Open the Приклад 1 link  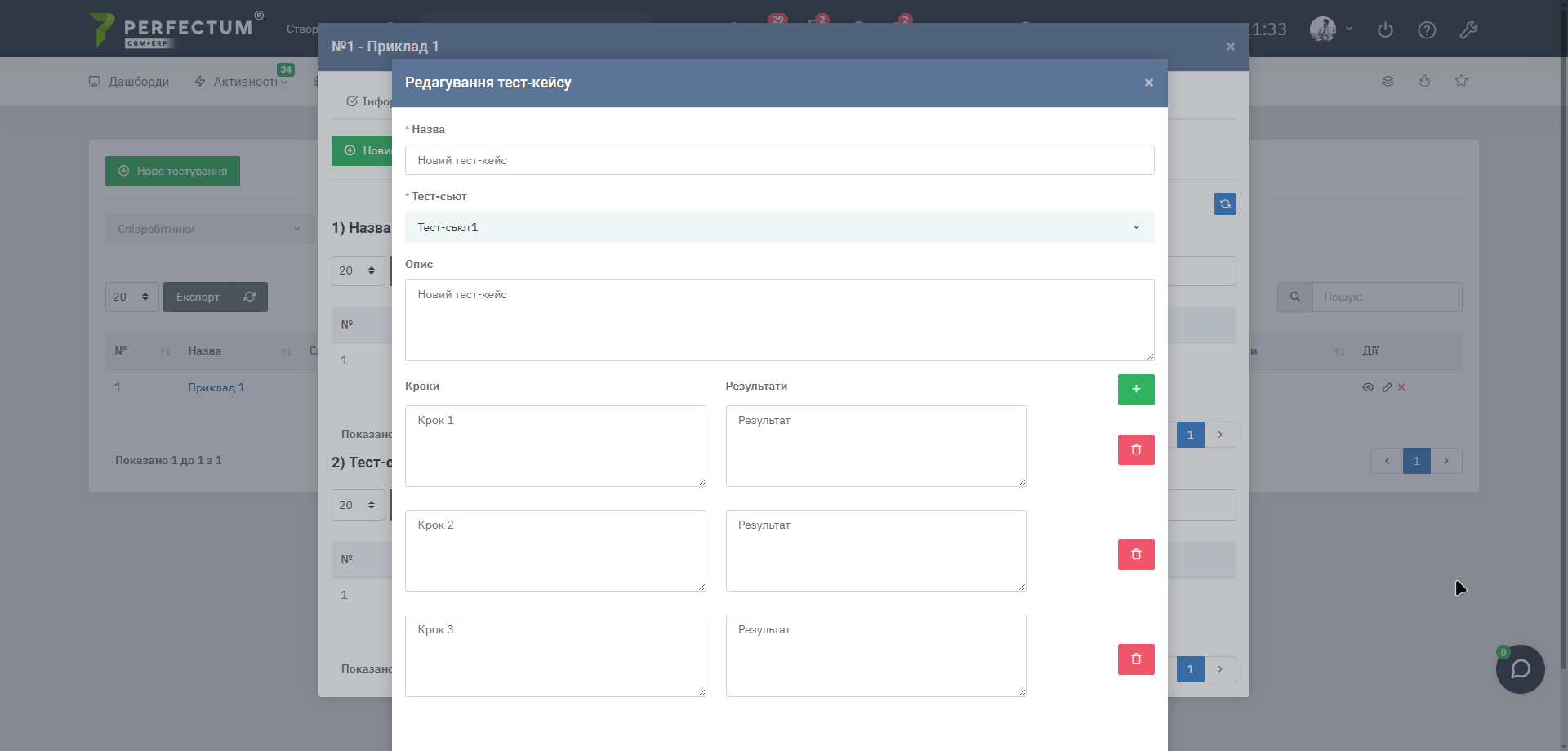pyautogui.click(x=216, y=387)
